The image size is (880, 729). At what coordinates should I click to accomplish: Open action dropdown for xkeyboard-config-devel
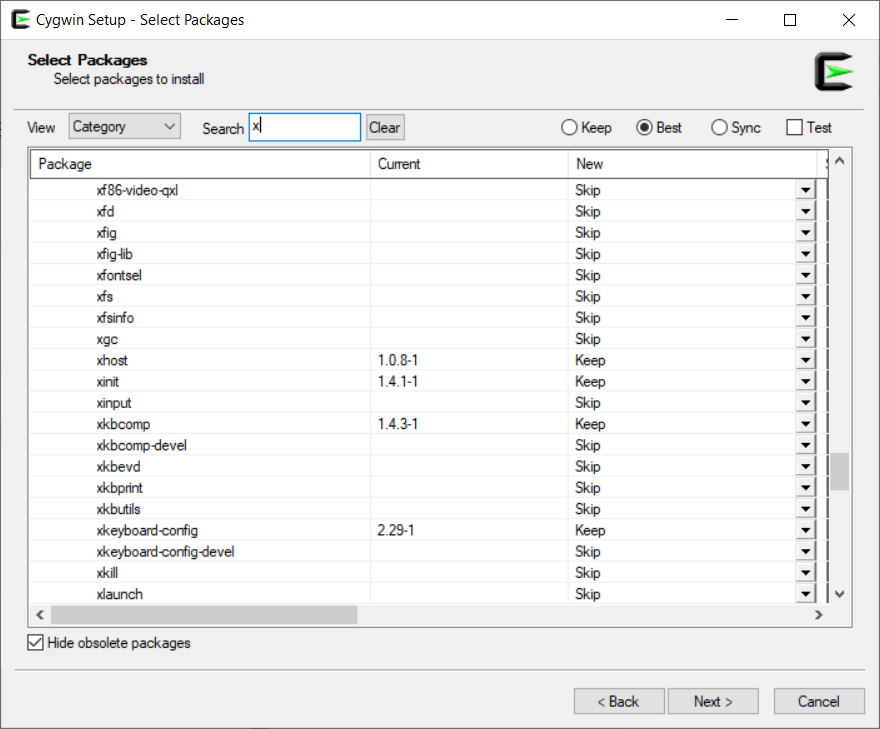pos(805,552)
